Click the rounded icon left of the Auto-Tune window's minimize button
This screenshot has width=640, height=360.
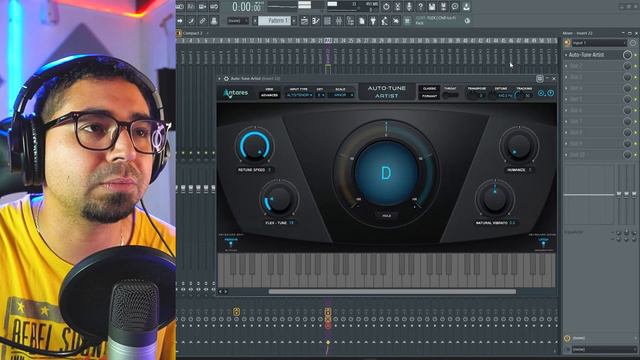pos(540,78)
